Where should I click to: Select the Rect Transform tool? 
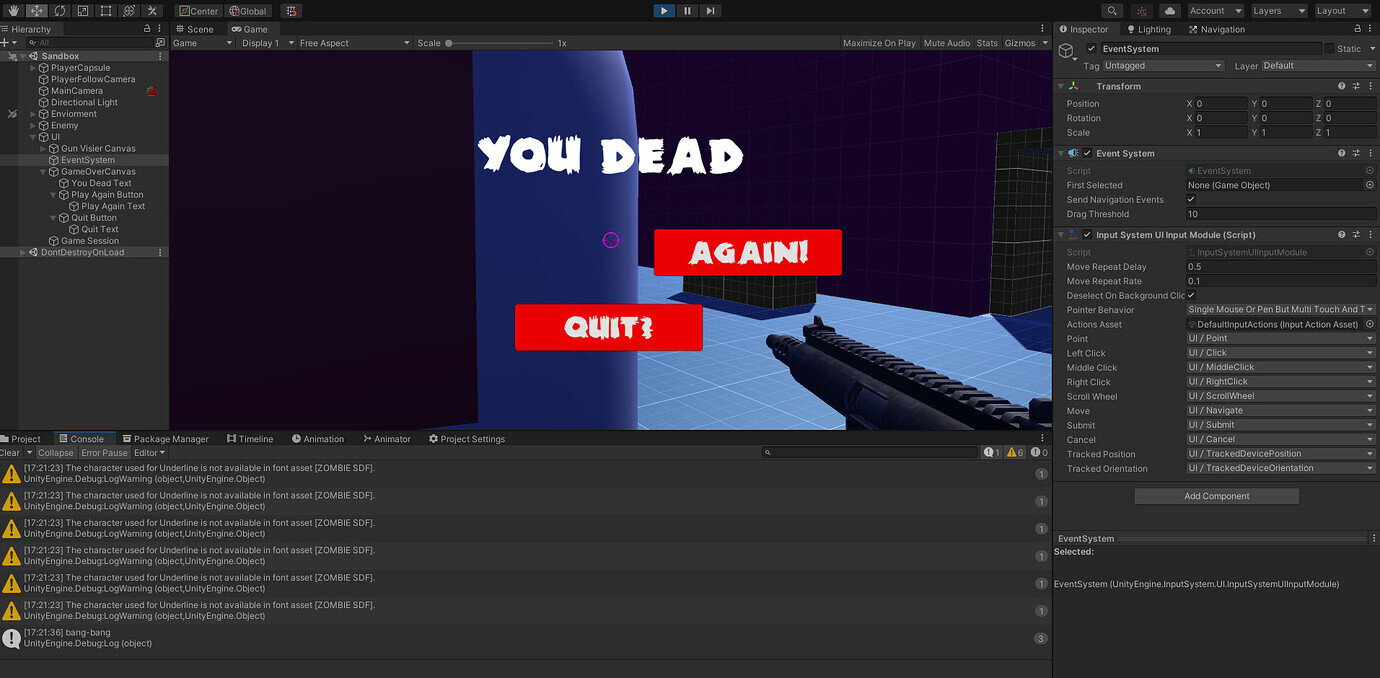[x=105, y=10]
